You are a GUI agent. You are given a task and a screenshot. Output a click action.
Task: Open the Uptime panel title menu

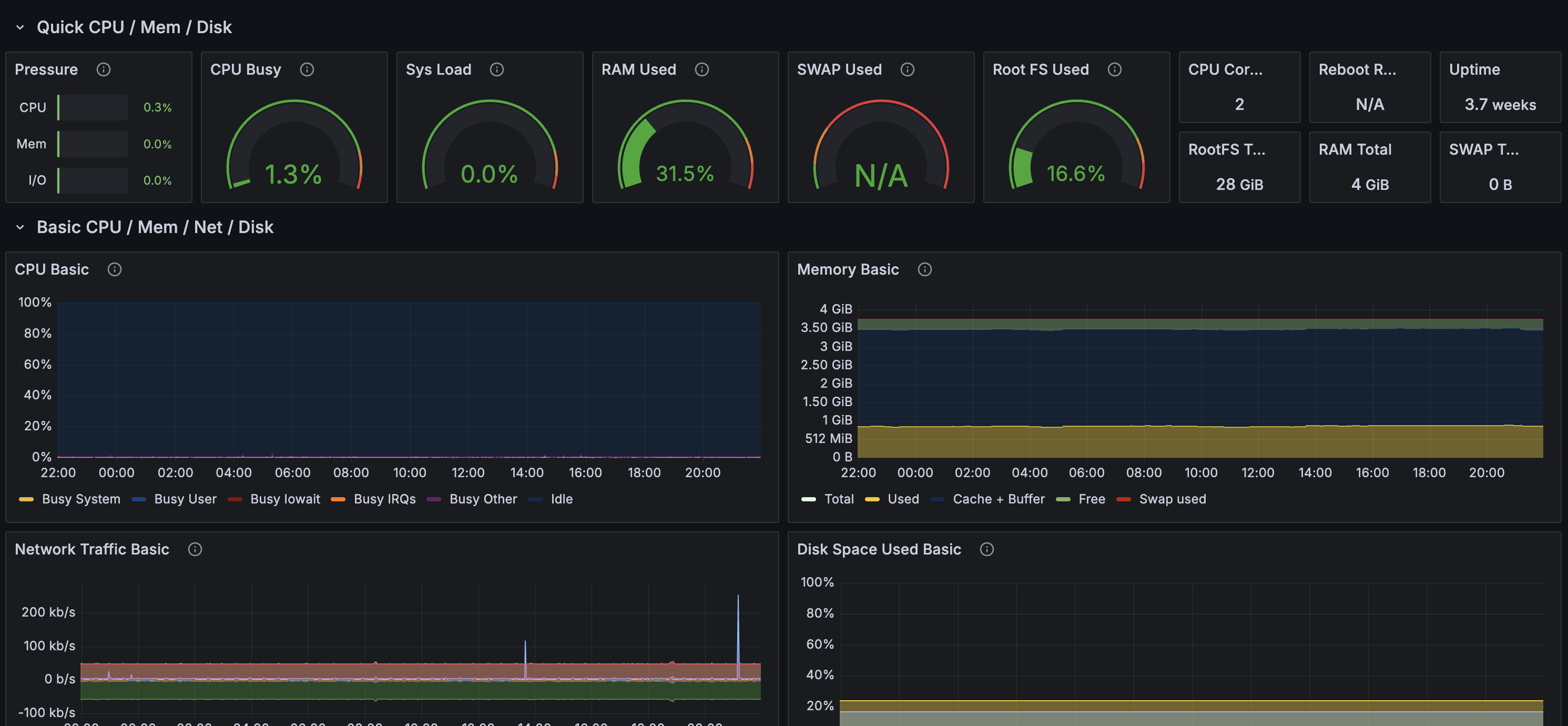click(x=1474, y=69)
